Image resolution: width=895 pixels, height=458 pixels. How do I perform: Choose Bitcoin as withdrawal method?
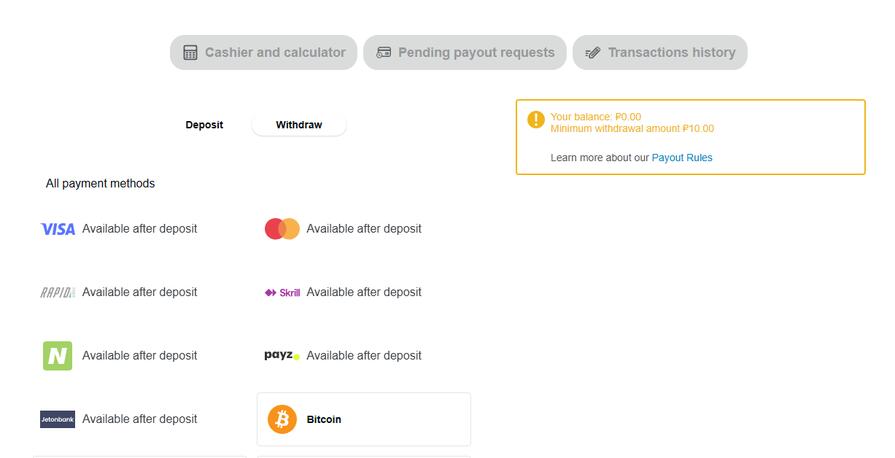(x=363, y=419)
